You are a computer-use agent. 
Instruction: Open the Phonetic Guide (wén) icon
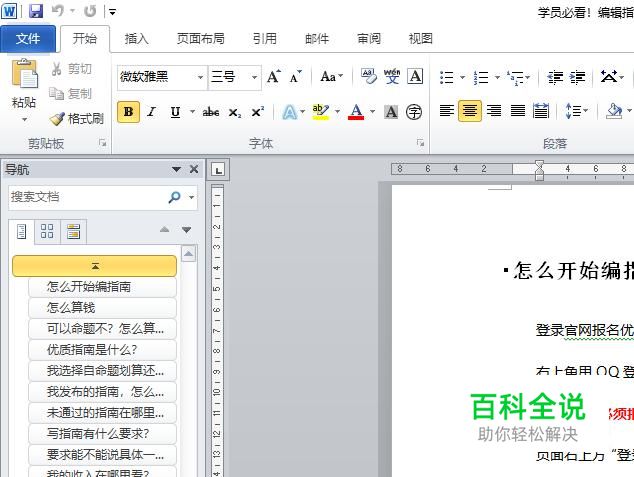pos(392,76)
